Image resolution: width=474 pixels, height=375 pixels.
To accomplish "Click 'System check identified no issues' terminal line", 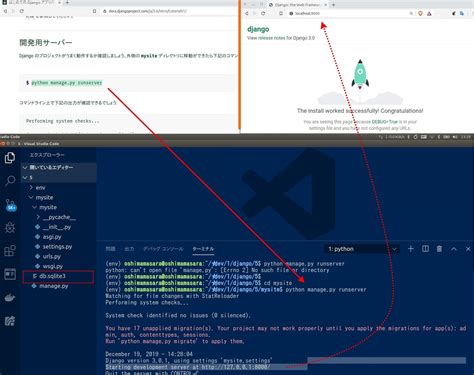I will 178,315.
